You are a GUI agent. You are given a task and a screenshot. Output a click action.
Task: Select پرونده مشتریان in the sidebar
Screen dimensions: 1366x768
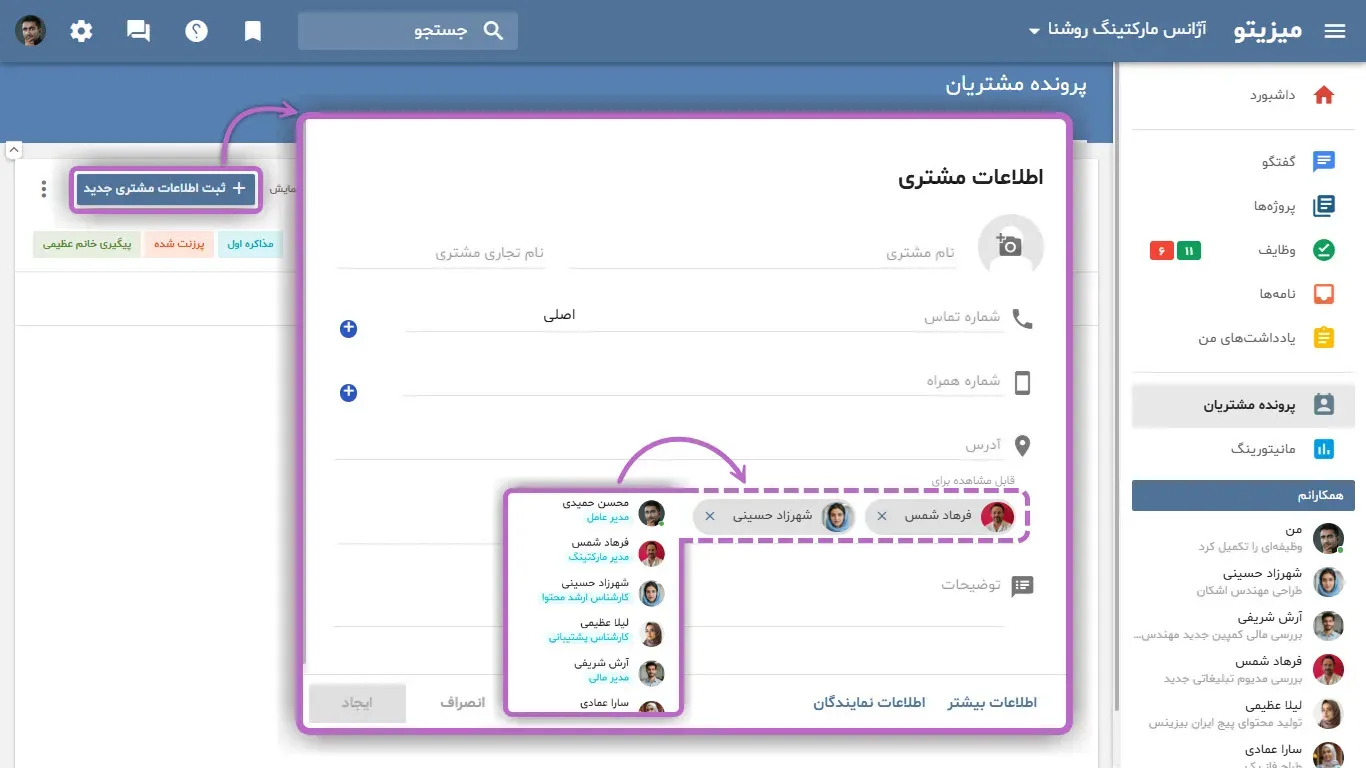[x=1244, y=405]
